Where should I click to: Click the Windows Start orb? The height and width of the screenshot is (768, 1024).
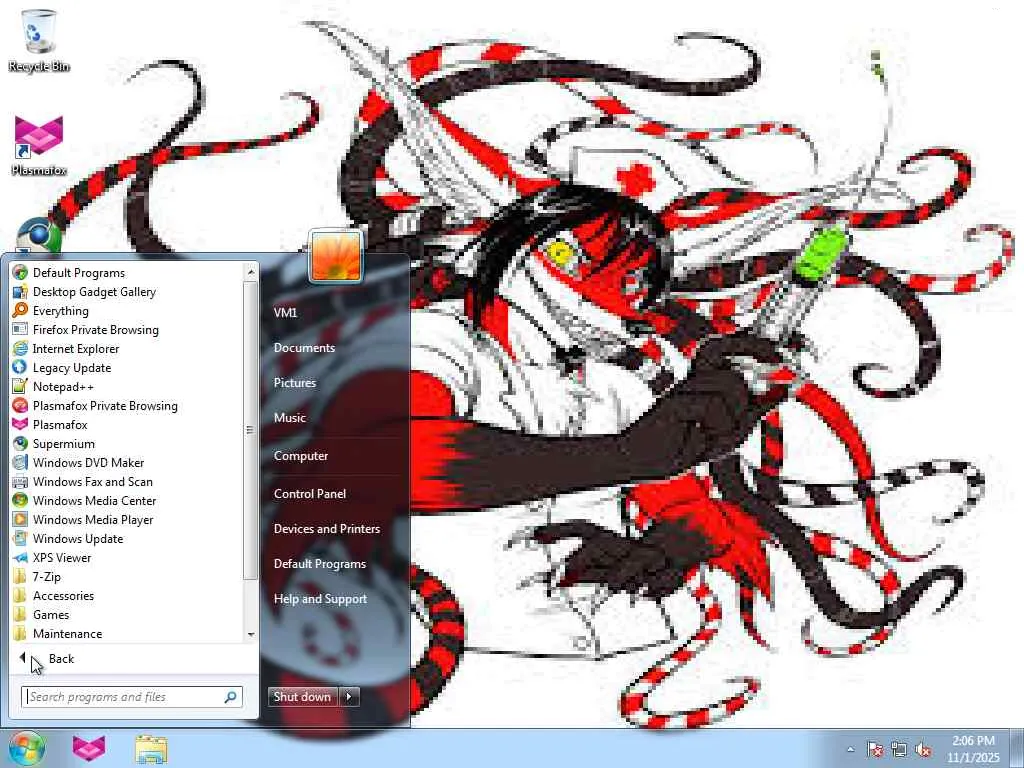tap(25, 748)
